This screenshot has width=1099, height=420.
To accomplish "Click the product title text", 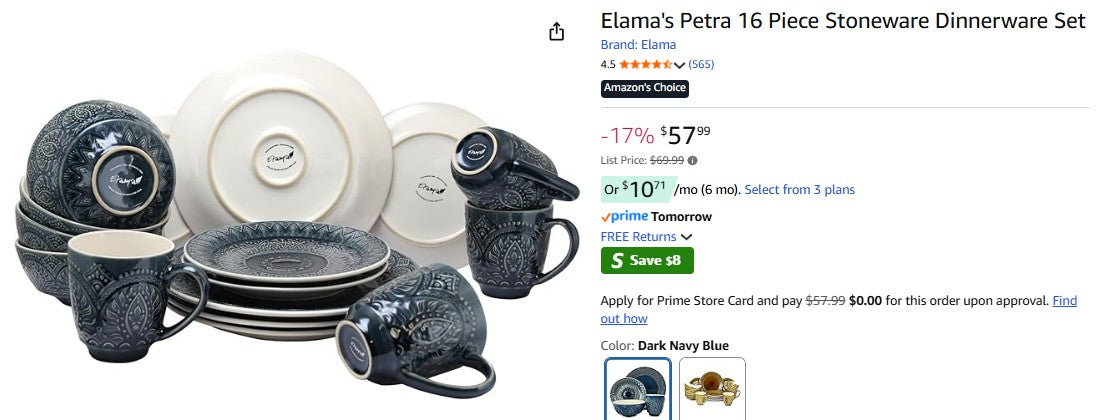I will tap(843, 21).
